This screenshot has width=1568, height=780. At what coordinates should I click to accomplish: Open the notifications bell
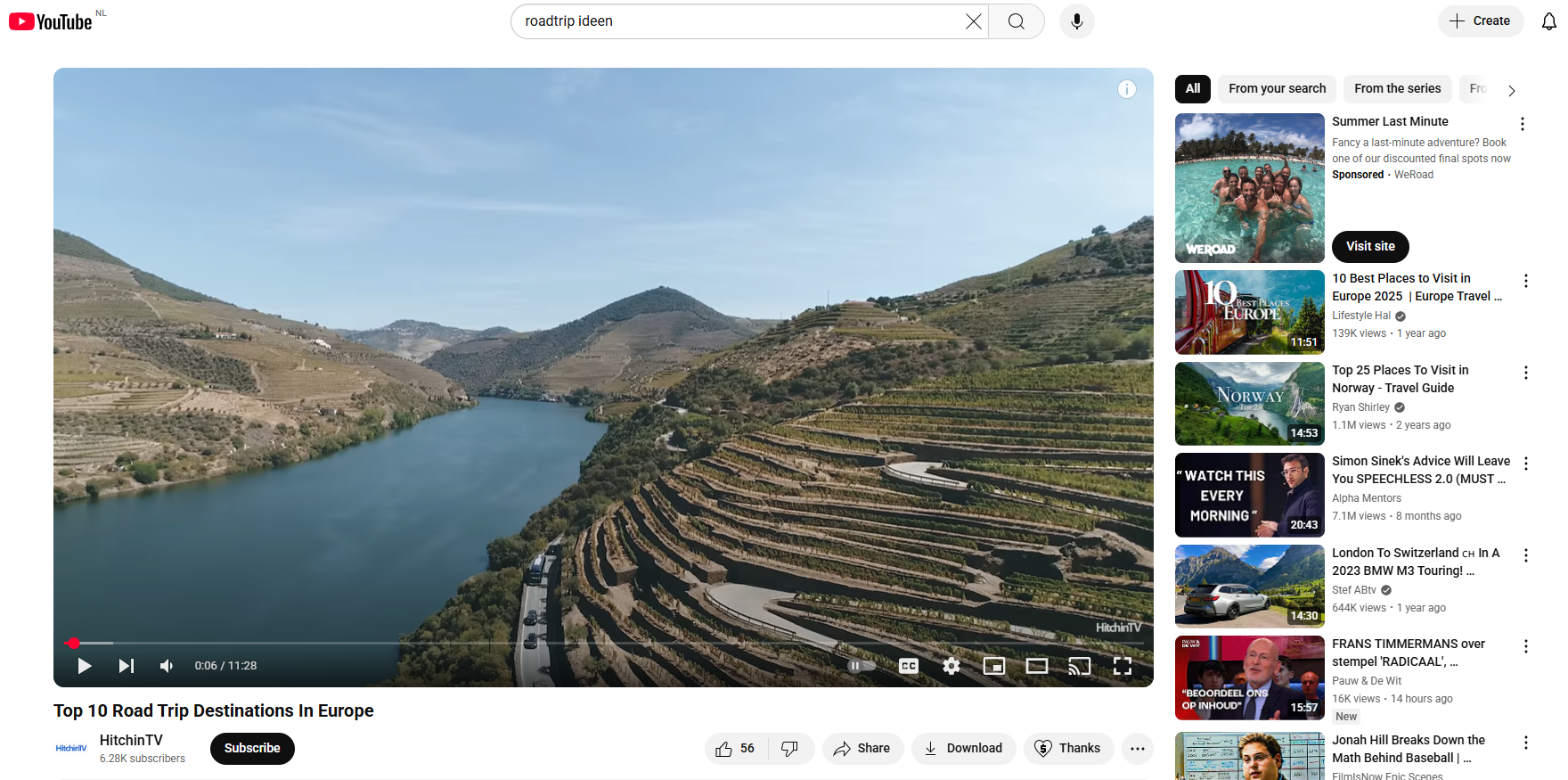[x=1548, y=21]
